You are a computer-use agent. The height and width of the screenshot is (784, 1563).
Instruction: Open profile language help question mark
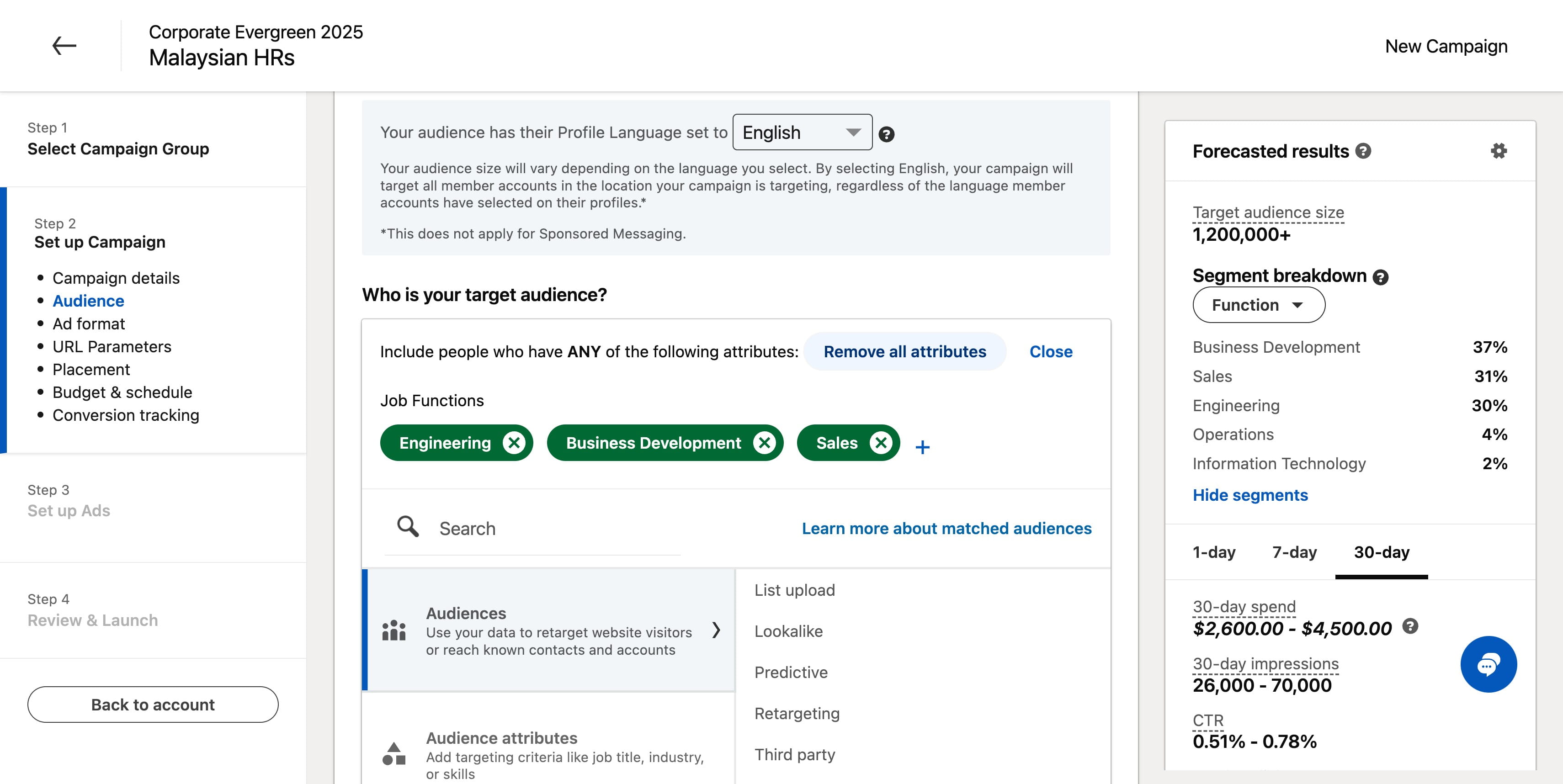(886, 134)
